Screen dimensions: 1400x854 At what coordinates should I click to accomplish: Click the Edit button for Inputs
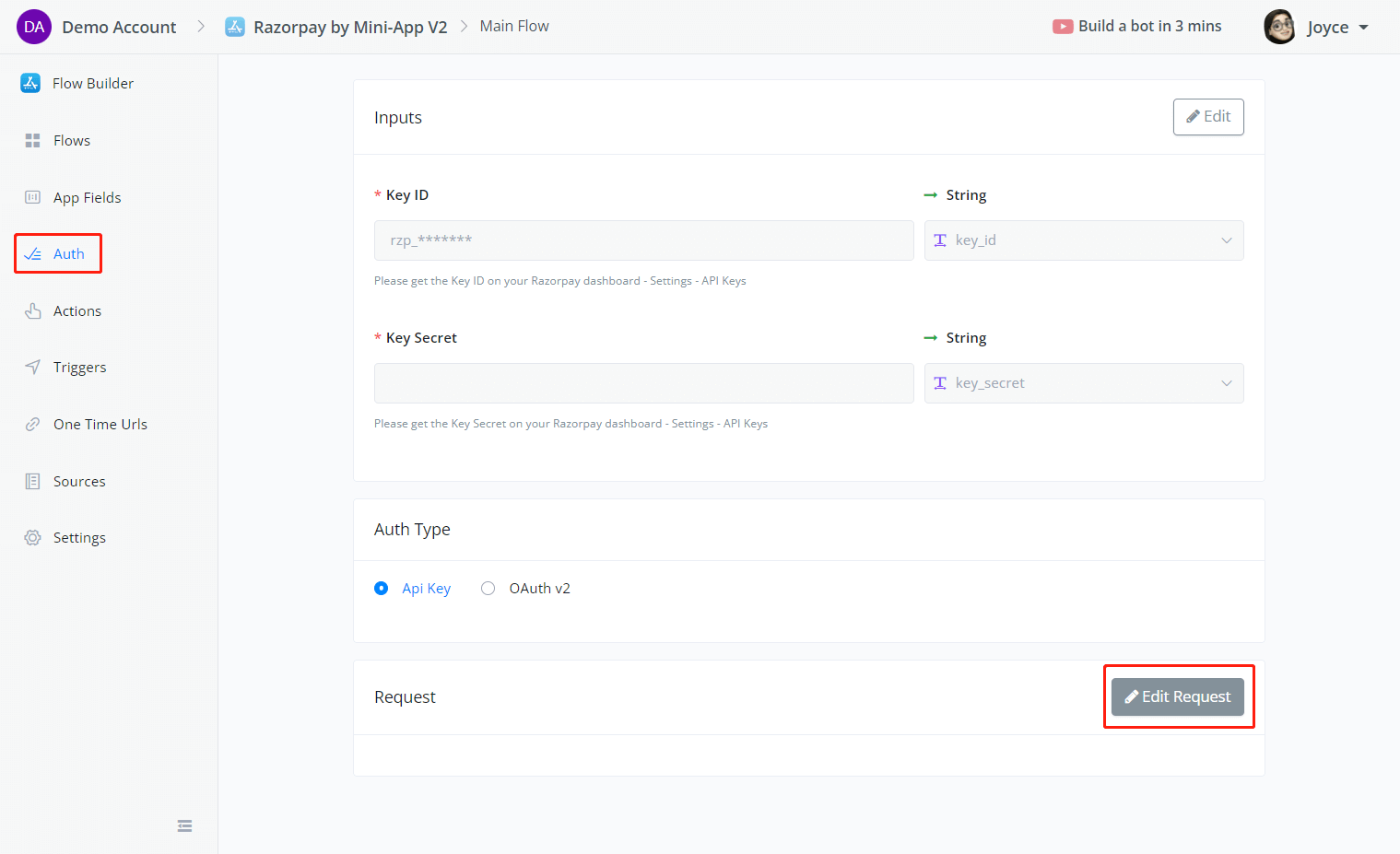1207,117
